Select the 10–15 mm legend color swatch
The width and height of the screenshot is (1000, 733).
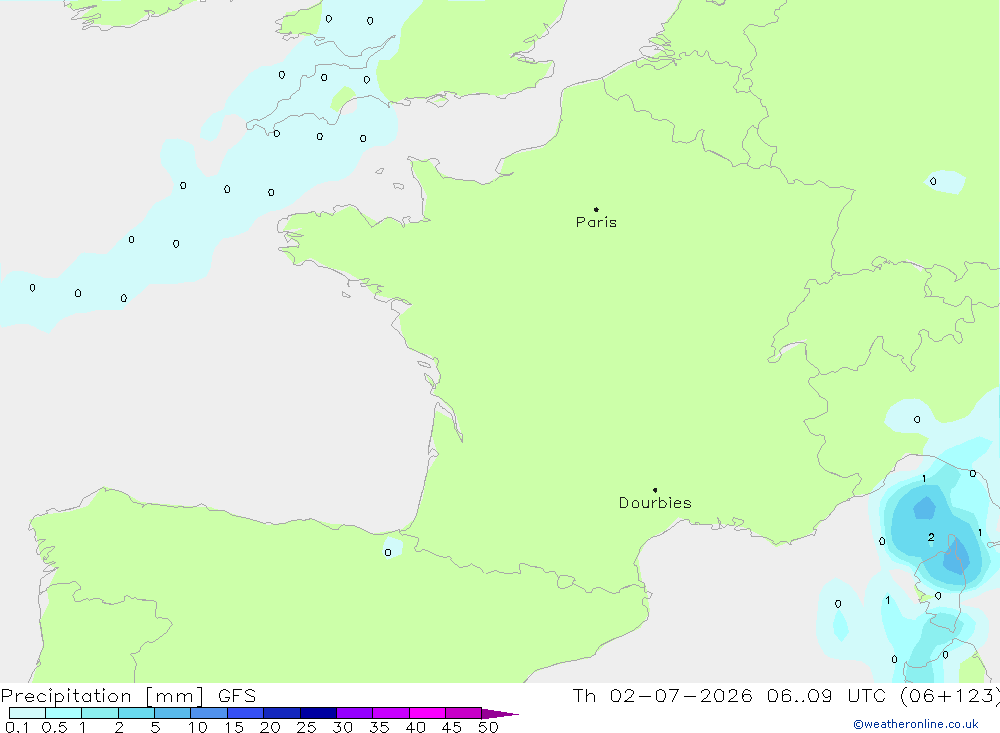point(209,713)
